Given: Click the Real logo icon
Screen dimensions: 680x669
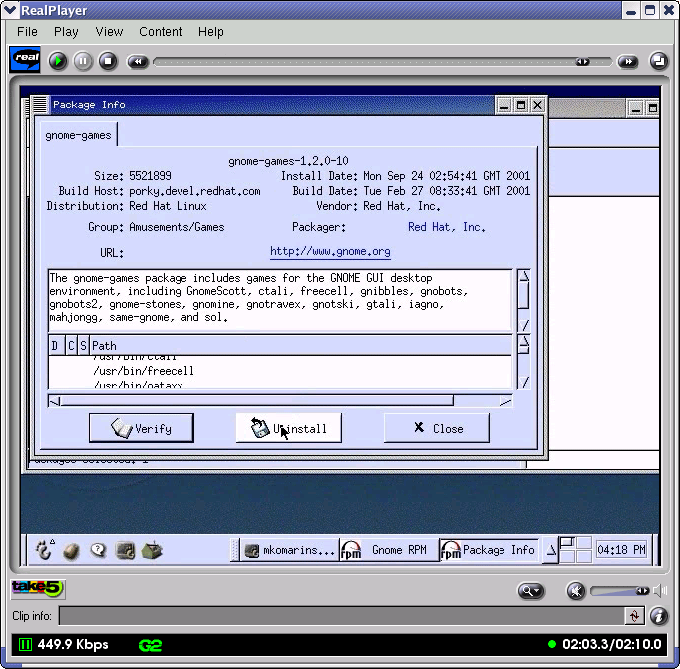Looking at the screenshot, I should (25, 60).
